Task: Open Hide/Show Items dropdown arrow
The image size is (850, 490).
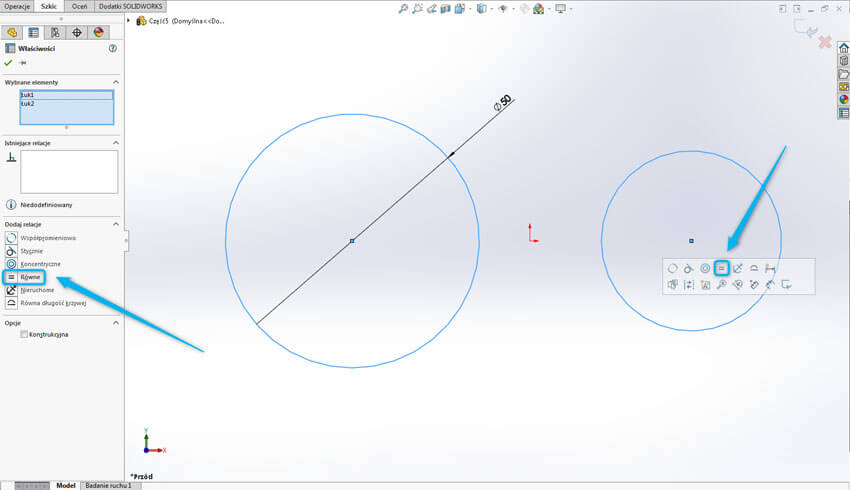Action: coord(513,9)
